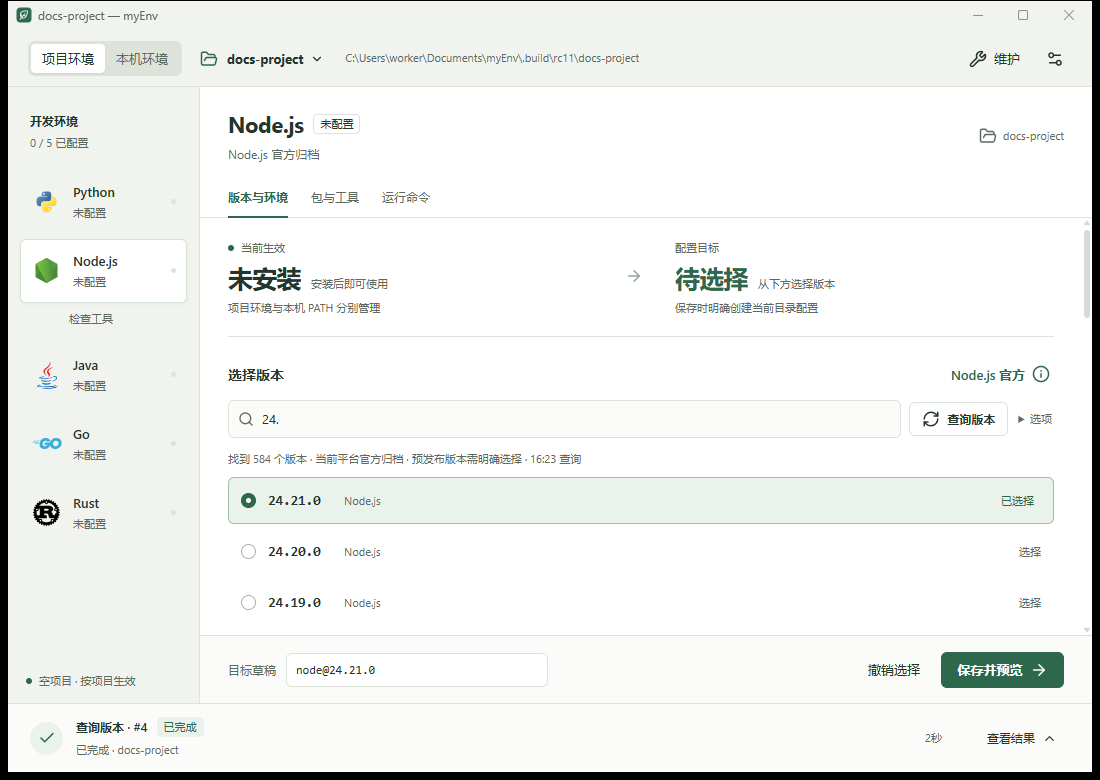Select Python in the sidebar

coord(104,202)
